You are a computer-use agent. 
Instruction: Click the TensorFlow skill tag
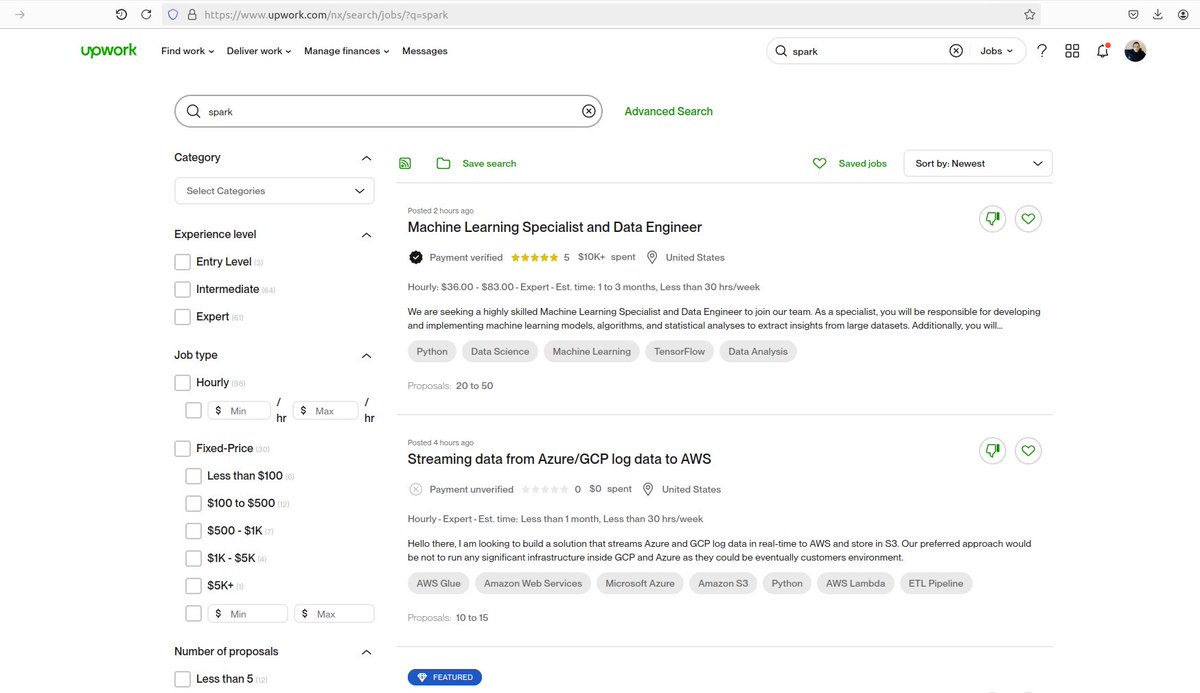tap(680, 351)
